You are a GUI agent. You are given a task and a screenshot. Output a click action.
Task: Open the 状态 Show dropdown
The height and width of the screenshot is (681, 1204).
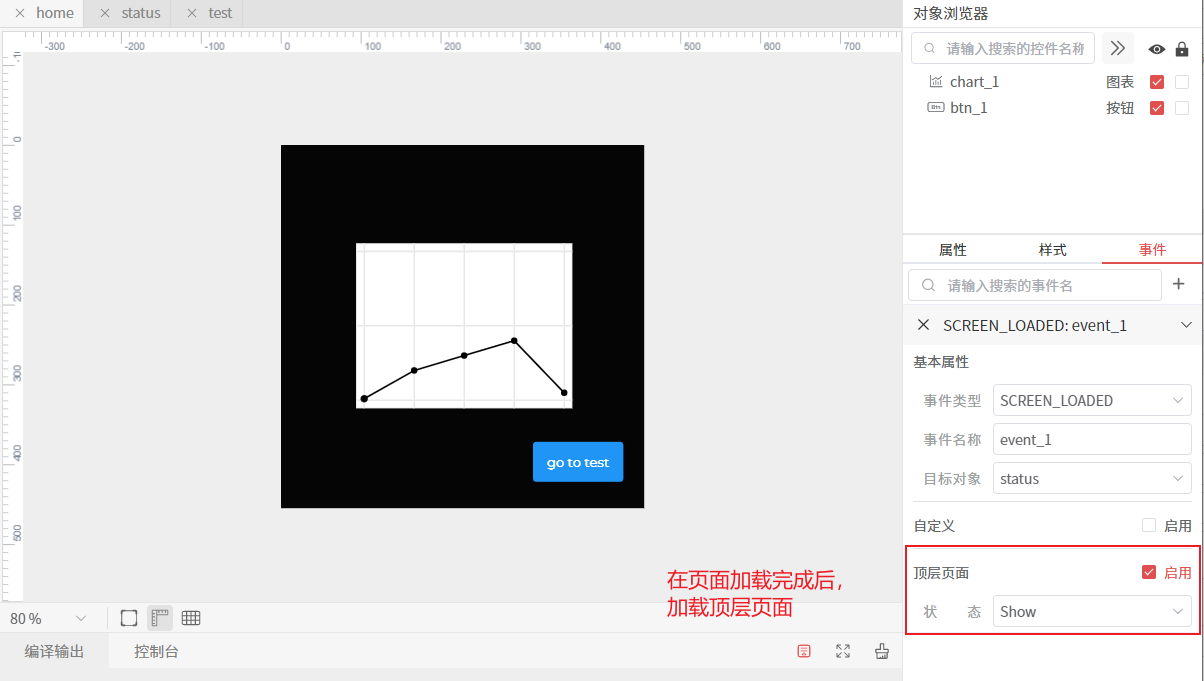1092,611
